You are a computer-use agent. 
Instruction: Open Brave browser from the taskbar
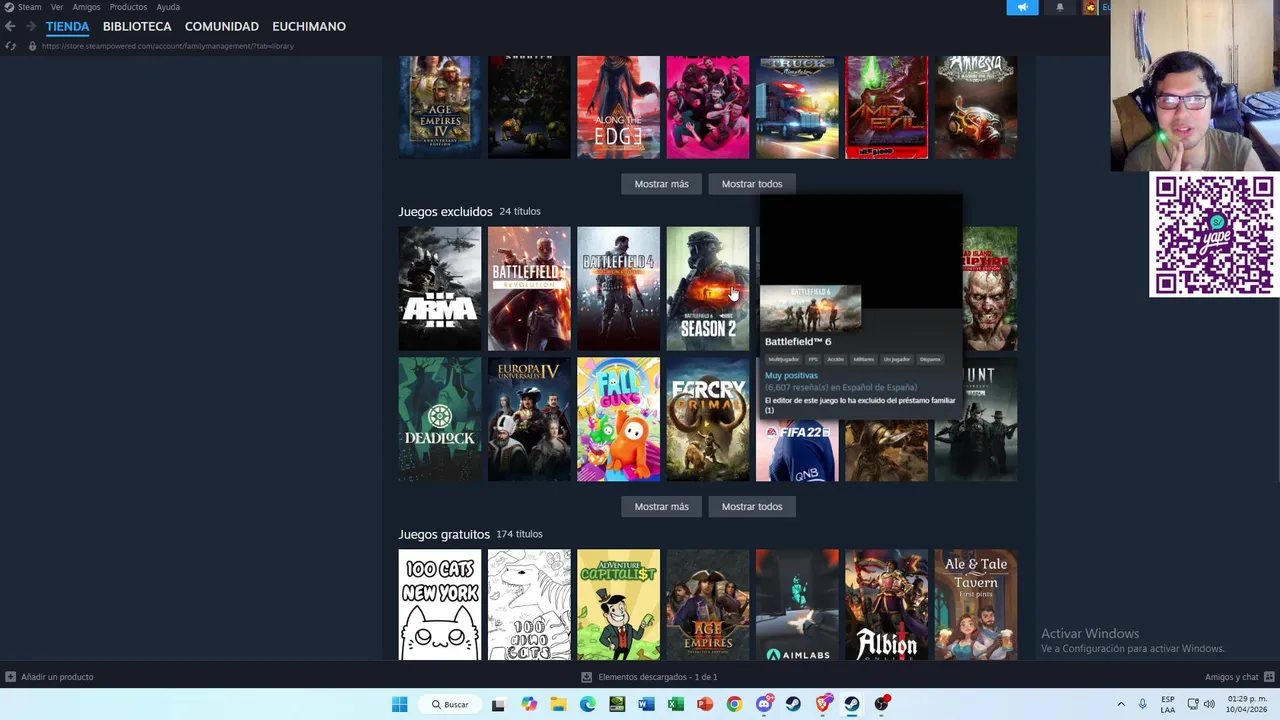(x=822, y=704)
